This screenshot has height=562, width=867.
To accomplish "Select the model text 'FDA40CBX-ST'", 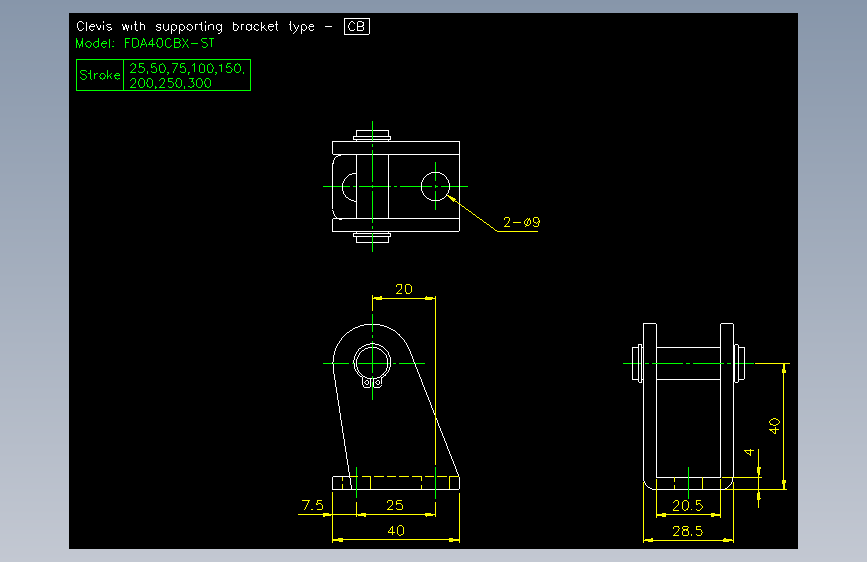I will point(169,43).
